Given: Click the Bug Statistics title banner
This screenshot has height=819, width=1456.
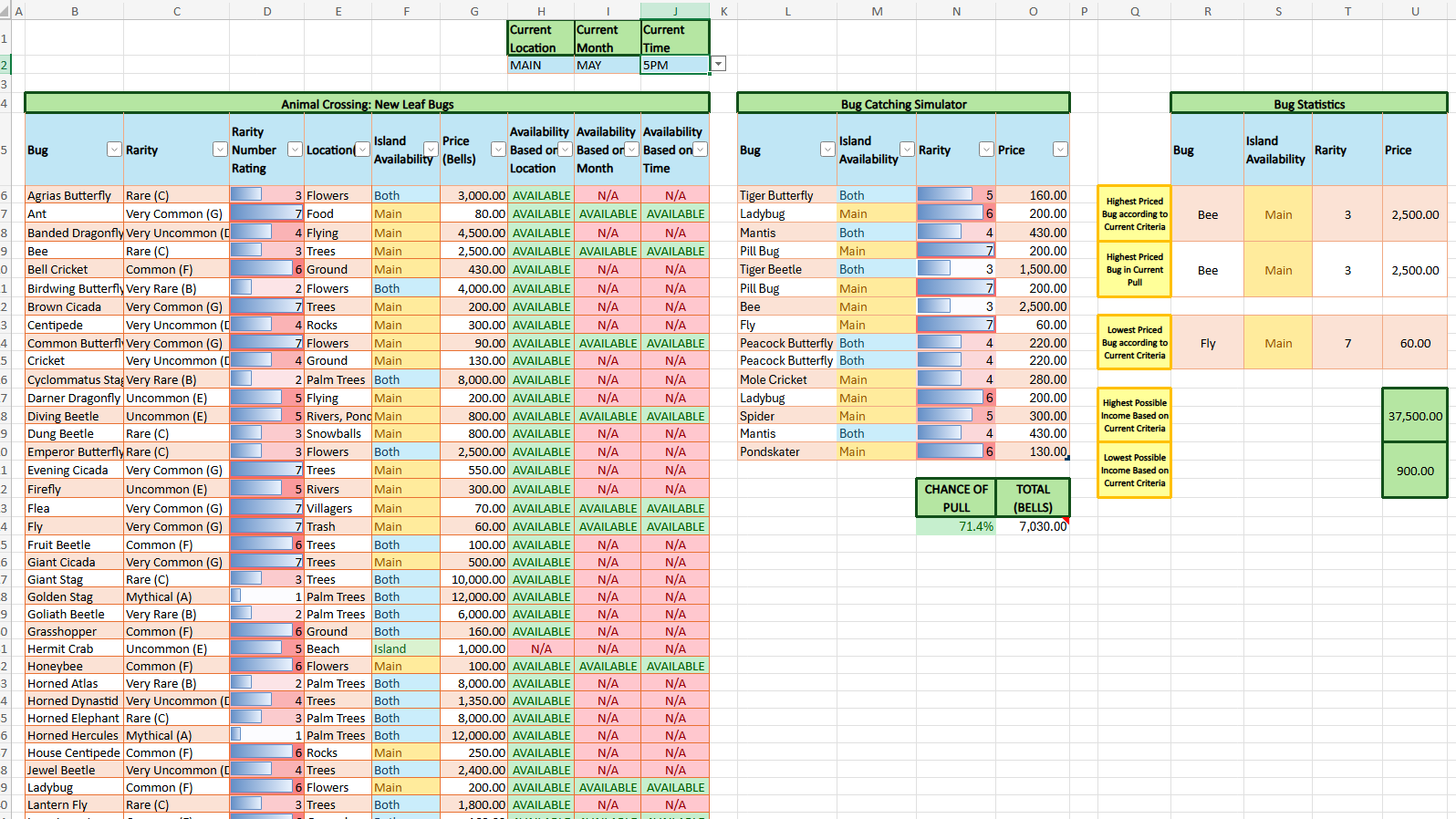Looking at the screenshot, I should (x=1308, y=104).
